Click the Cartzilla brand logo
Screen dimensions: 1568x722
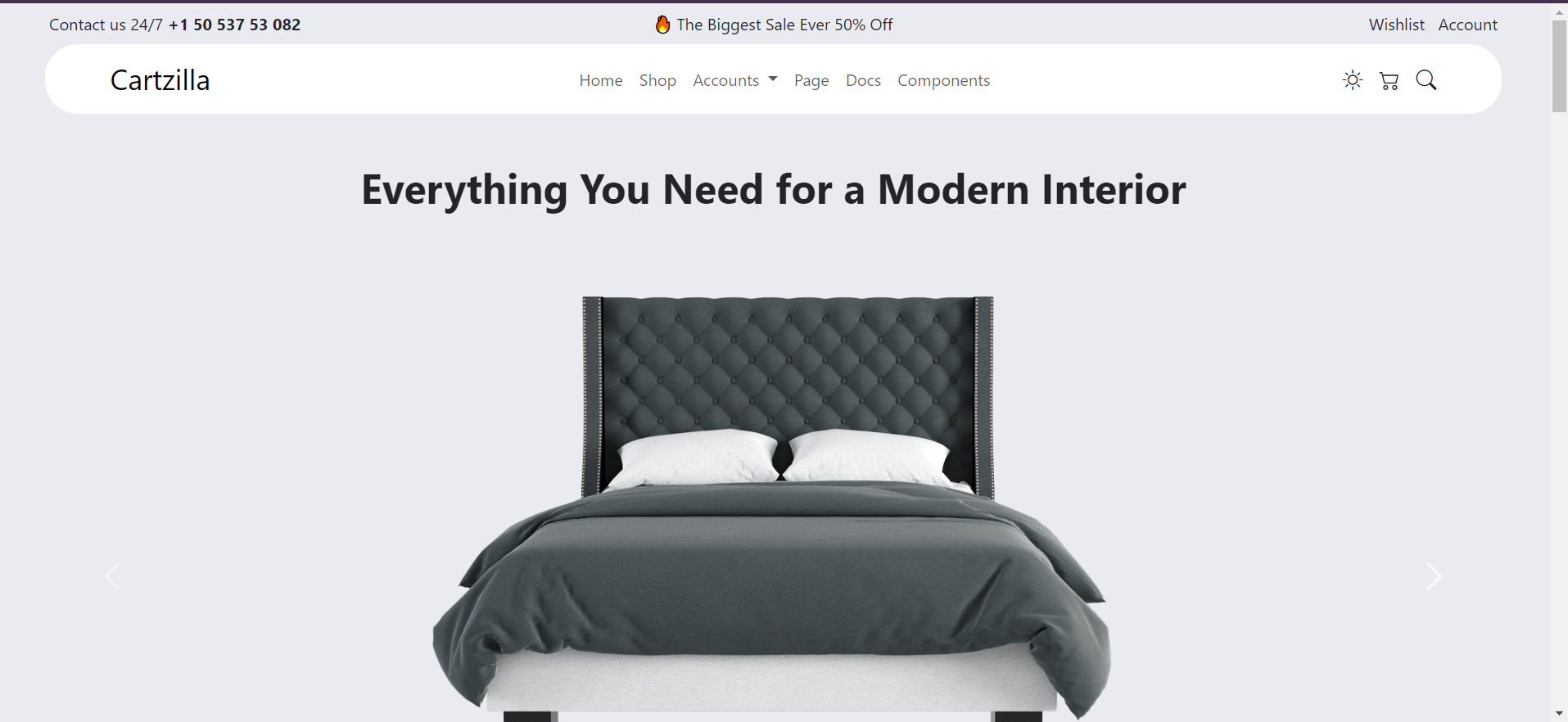pyautogui.click(x=160, y=80)
